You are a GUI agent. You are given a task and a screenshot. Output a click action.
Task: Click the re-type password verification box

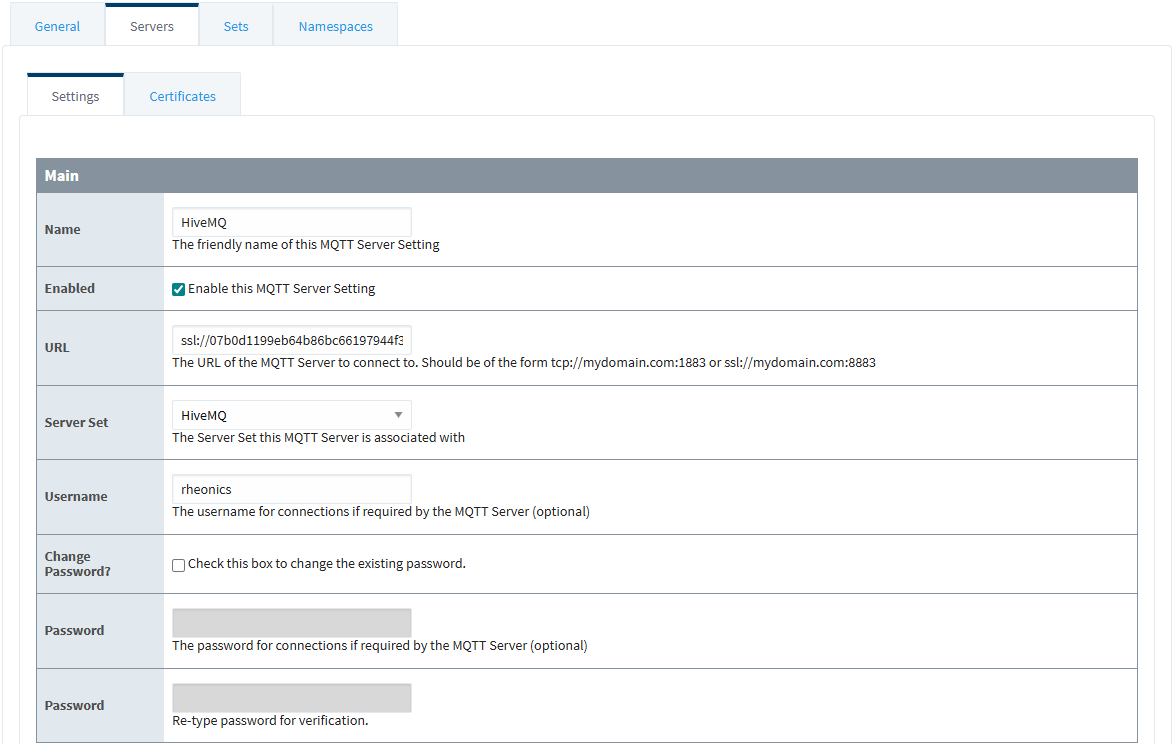pyautogui.click(x=291, y=698)
